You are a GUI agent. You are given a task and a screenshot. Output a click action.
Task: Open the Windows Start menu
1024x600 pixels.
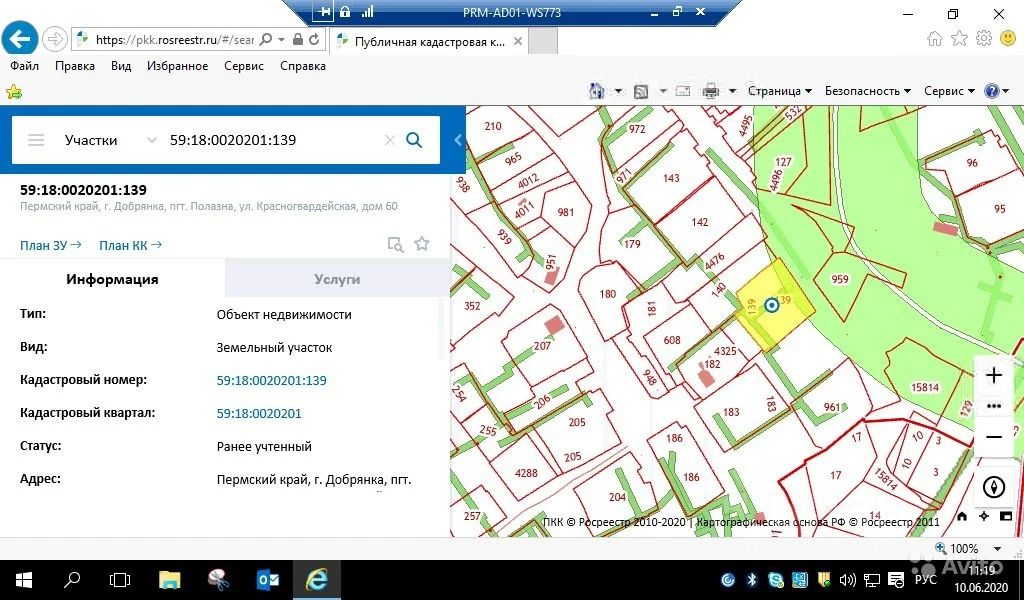point(24,580)
